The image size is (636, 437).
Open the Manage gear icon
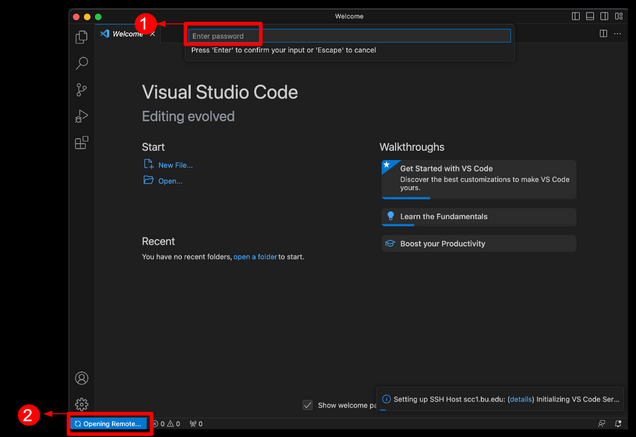click(82, 404)
